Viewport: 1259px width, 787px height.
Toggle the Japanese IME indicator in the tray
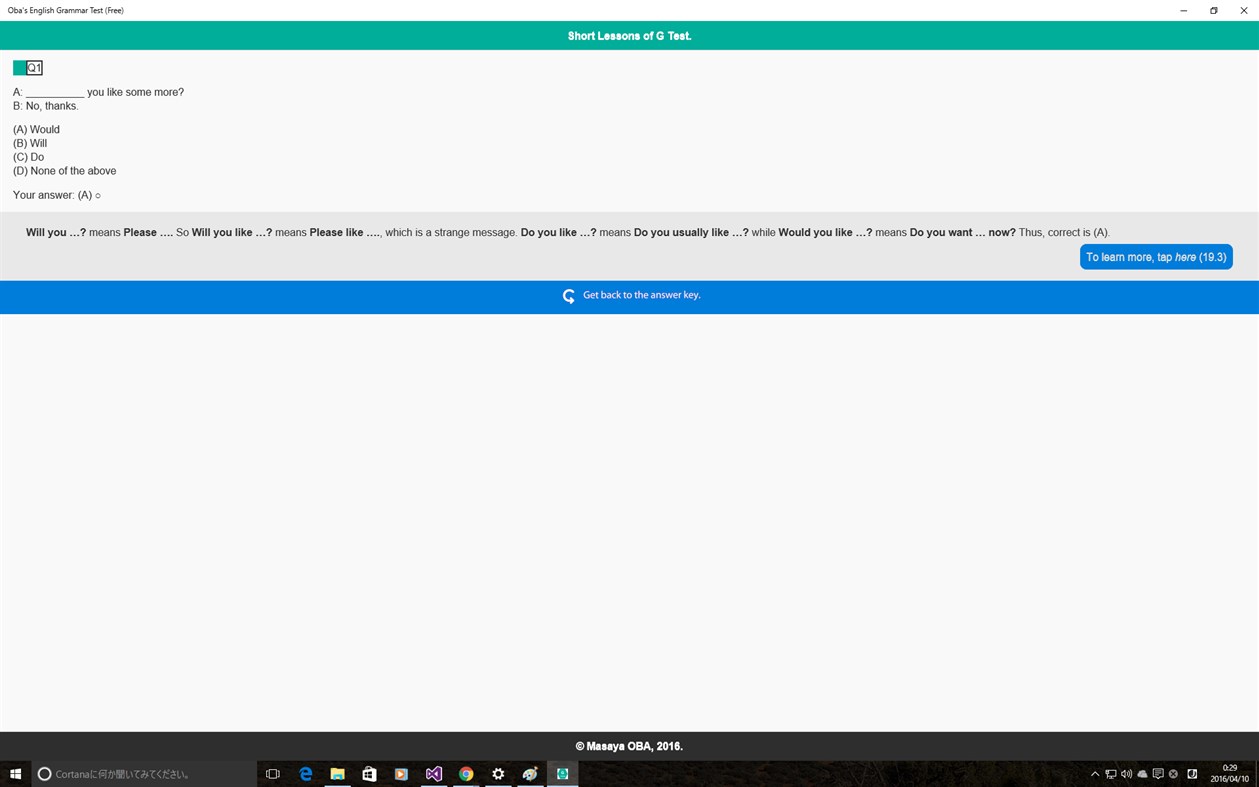(1191, 774)
